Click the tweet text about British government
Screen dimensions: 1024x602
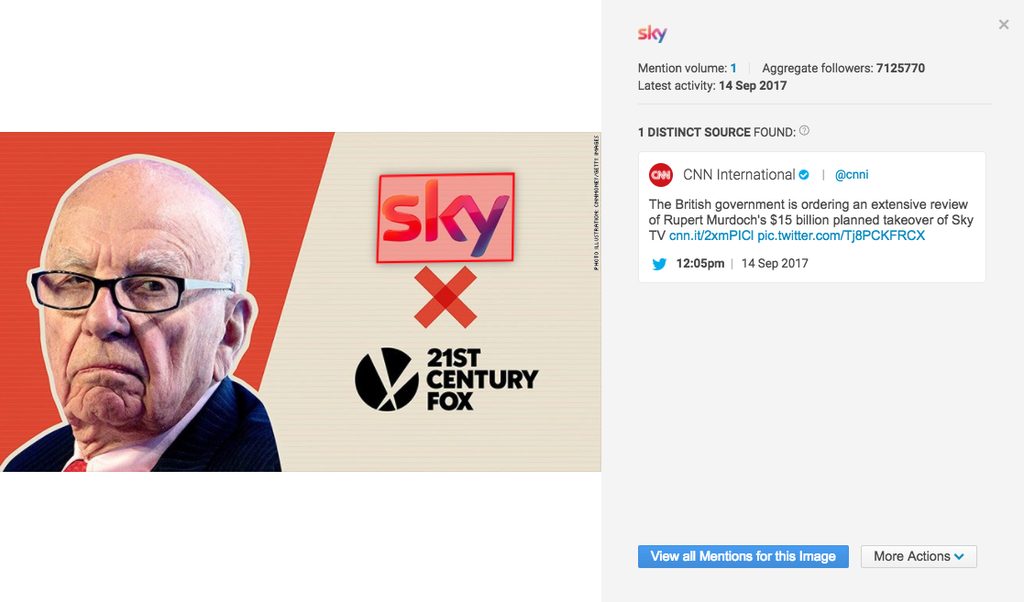(811, 220)
